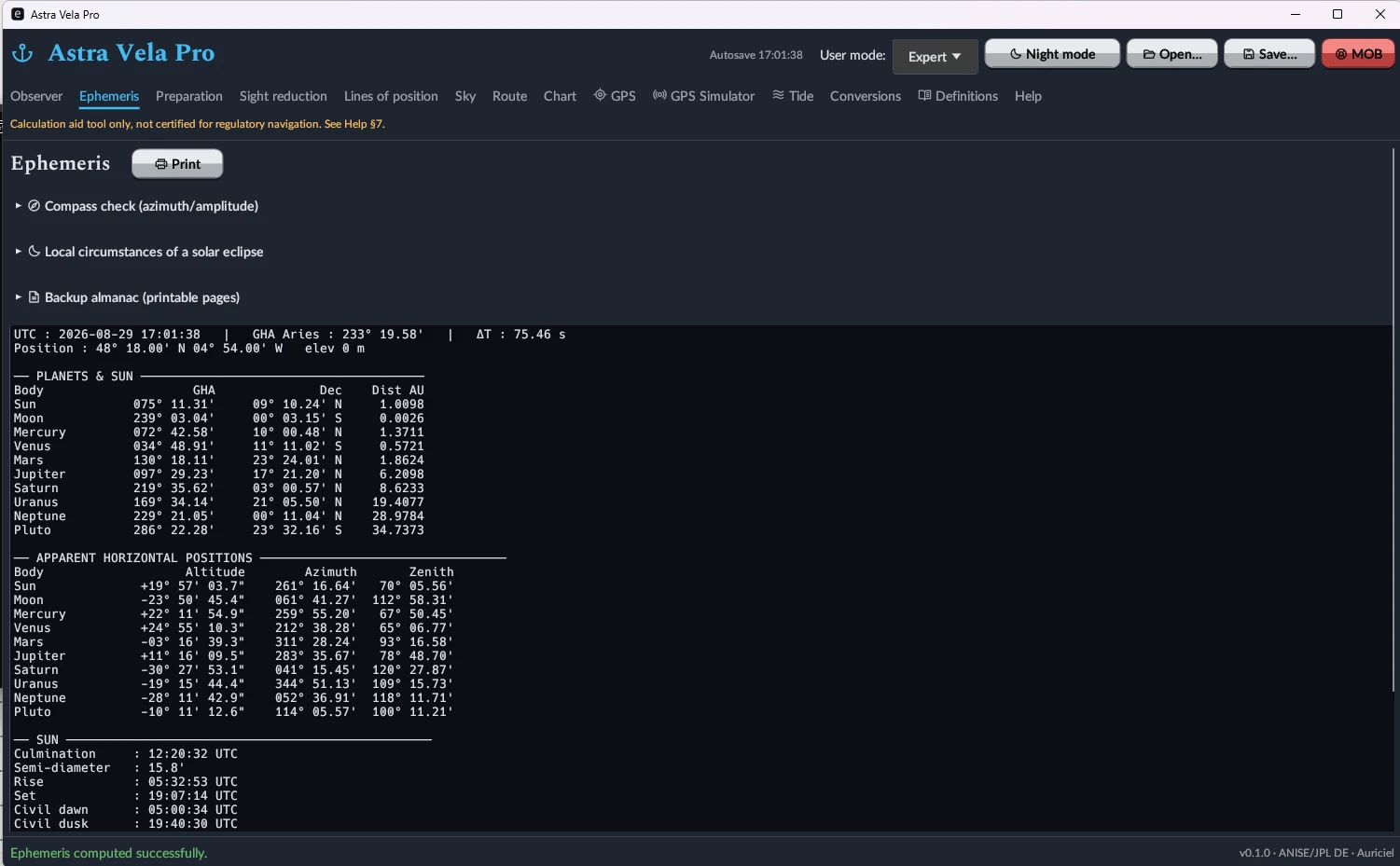Expand Backup almanac (printable pages)

click(128, 297)
